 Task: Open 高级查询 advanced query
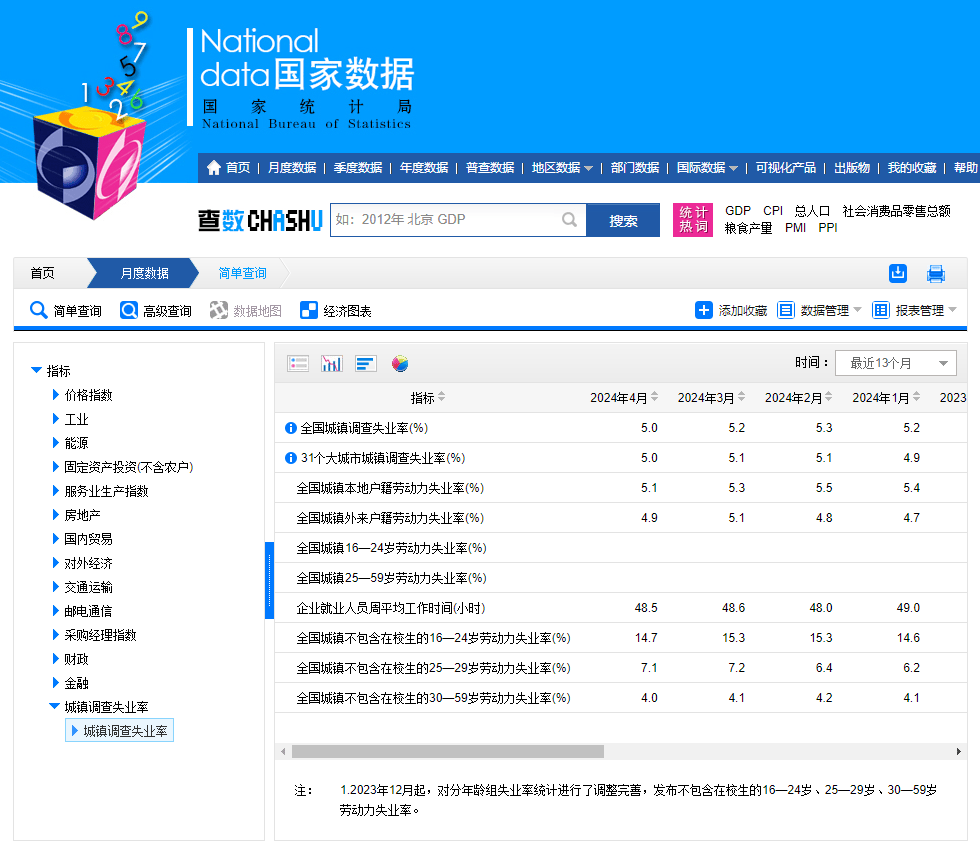point(156,311)
